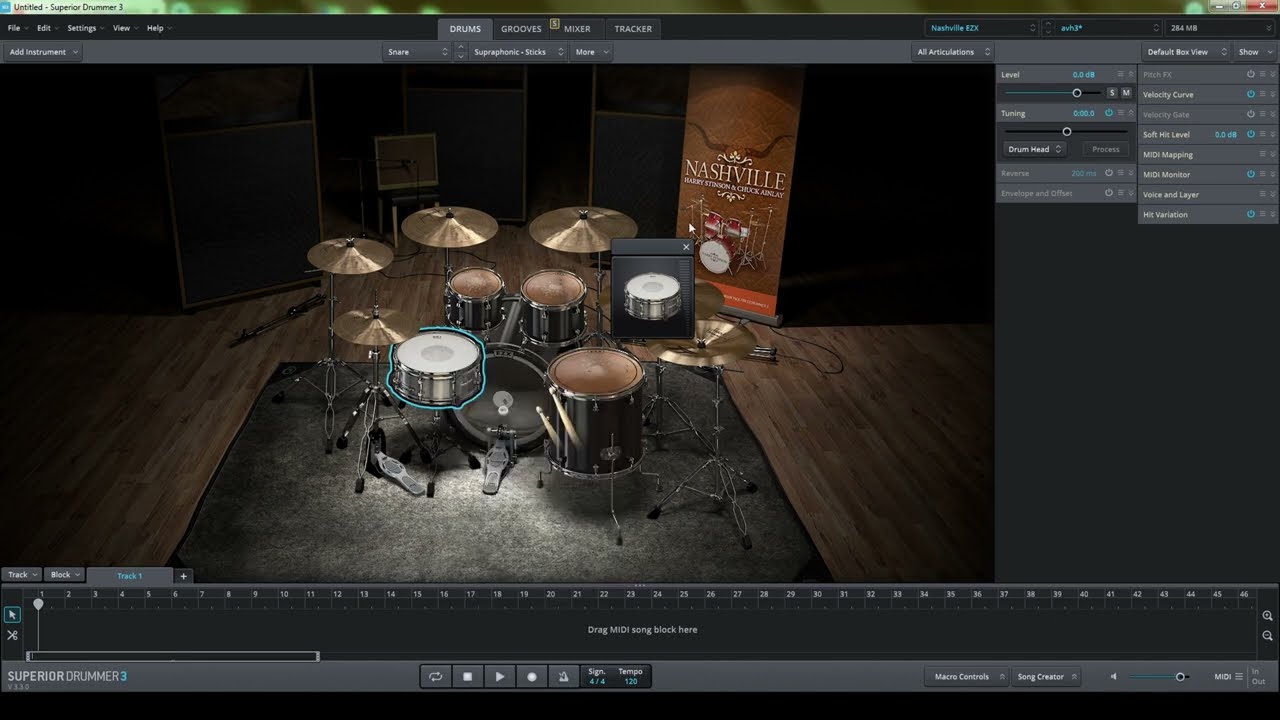Add a new track with plus button
1280x720 pixels.
pos(183,576)
